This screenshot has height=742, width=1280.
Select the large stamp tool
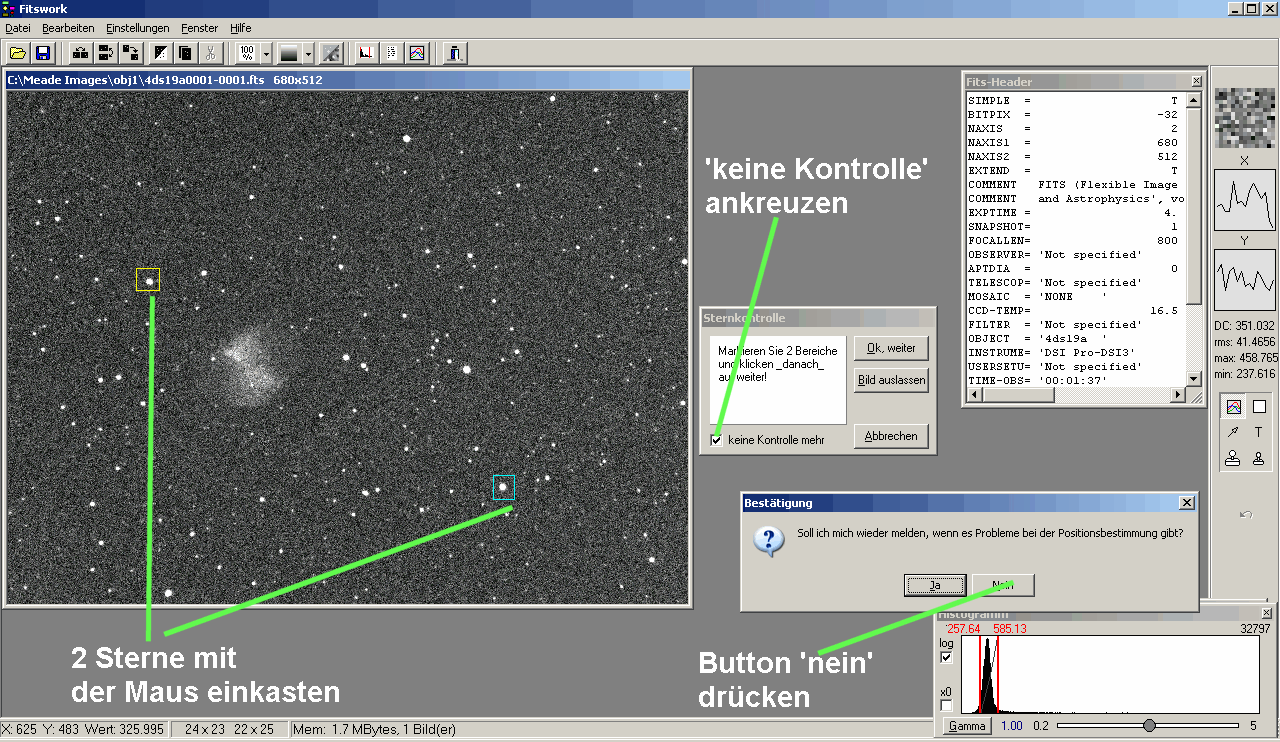(1233, 458)
